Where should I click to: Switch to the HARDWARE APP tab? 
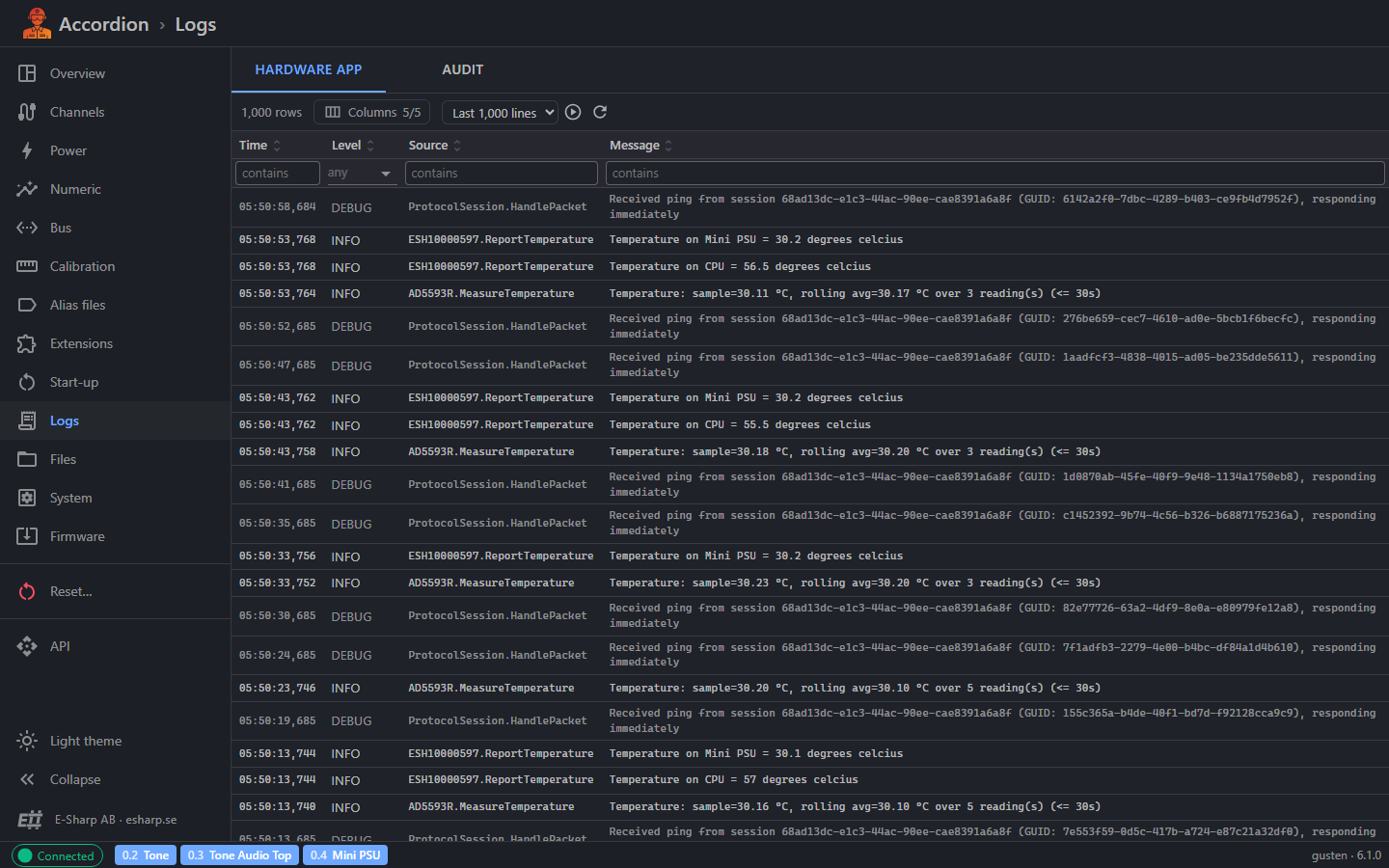click(309, 69)
